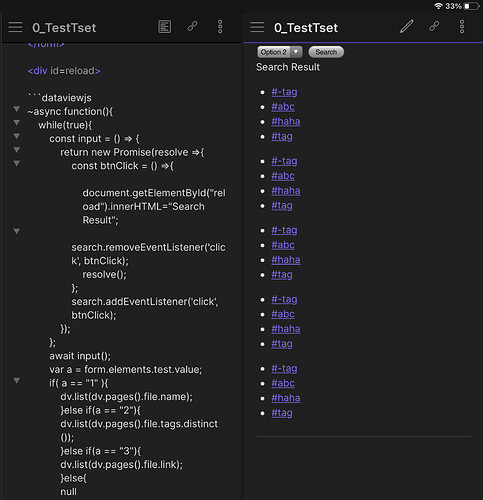Fold the return new Promise block
483x500 pixels.
pyautogui.click(x=16, y=150)
